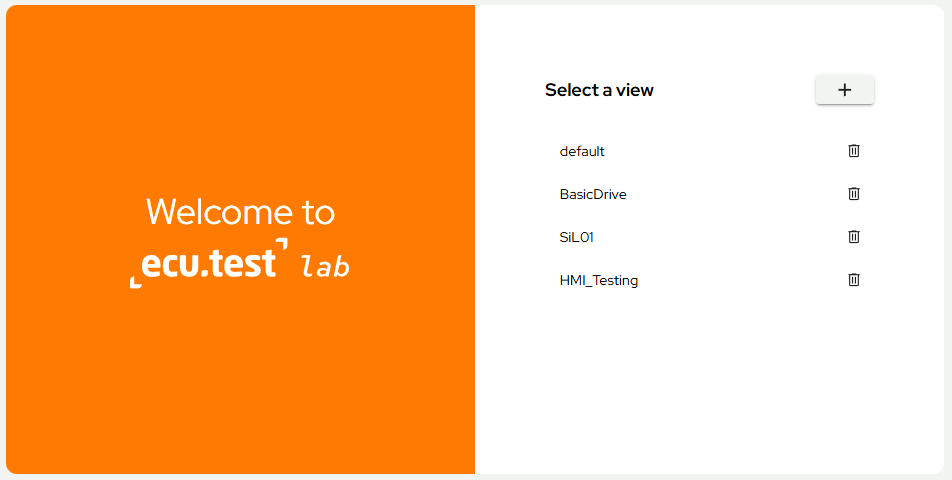952x480 pixels.
Task: Click the upper-right bracket of the logo
Action: point(282,243)
